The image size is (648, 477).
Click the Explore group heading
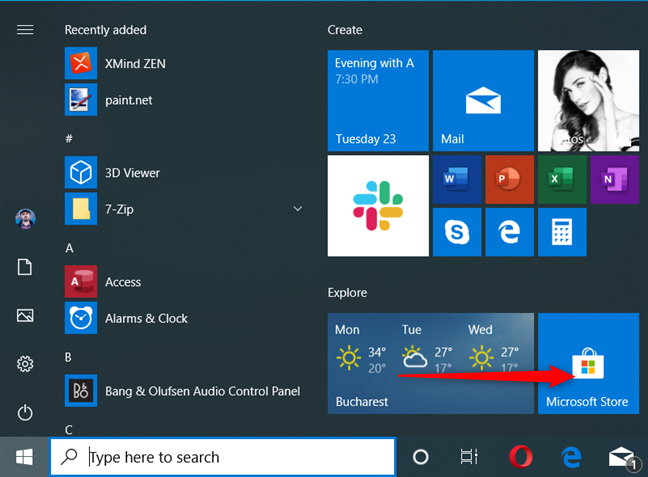pos(347,293)
